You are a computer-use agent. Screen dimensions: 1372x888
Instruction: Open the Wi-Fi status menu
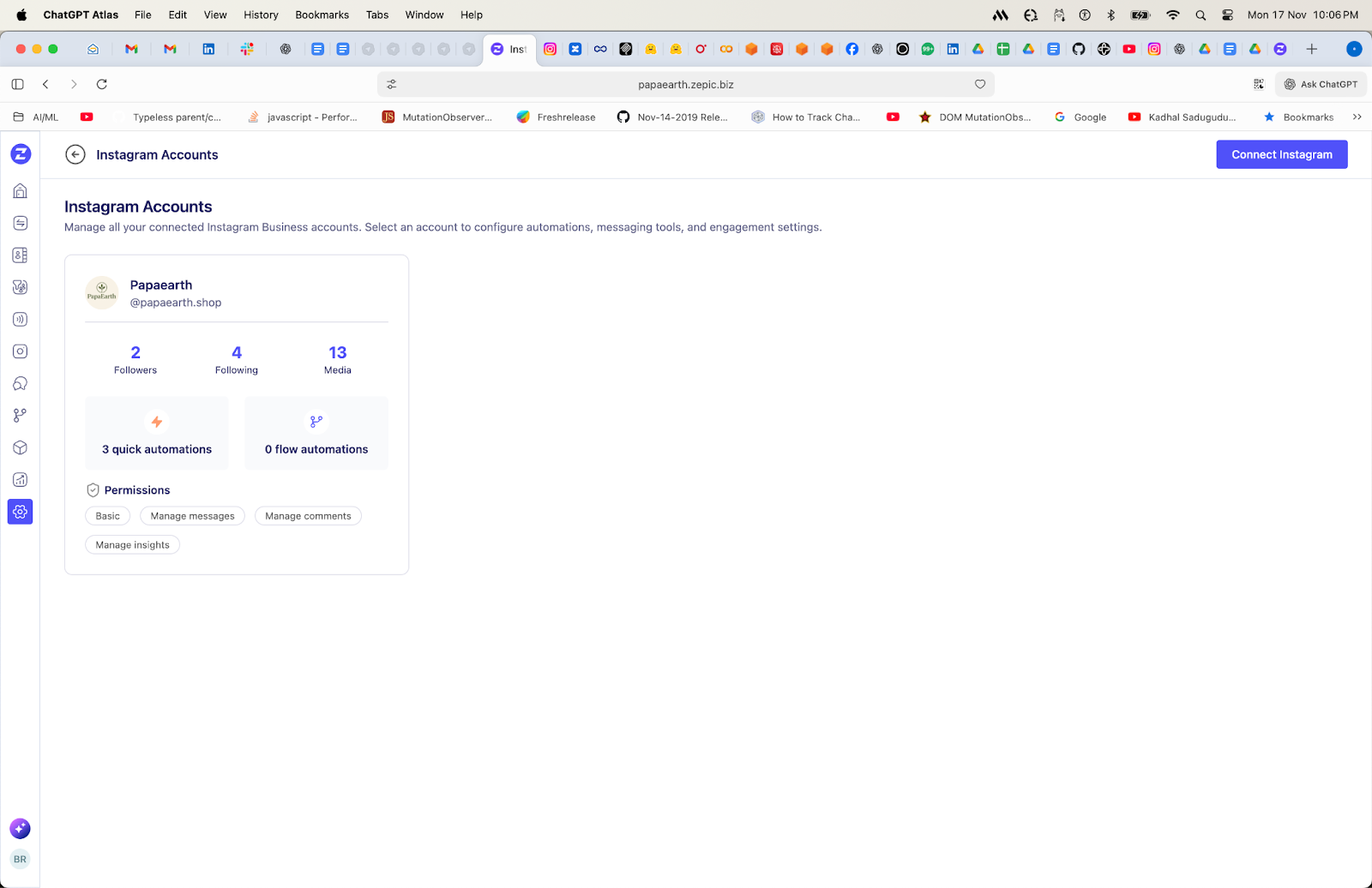1173,15
